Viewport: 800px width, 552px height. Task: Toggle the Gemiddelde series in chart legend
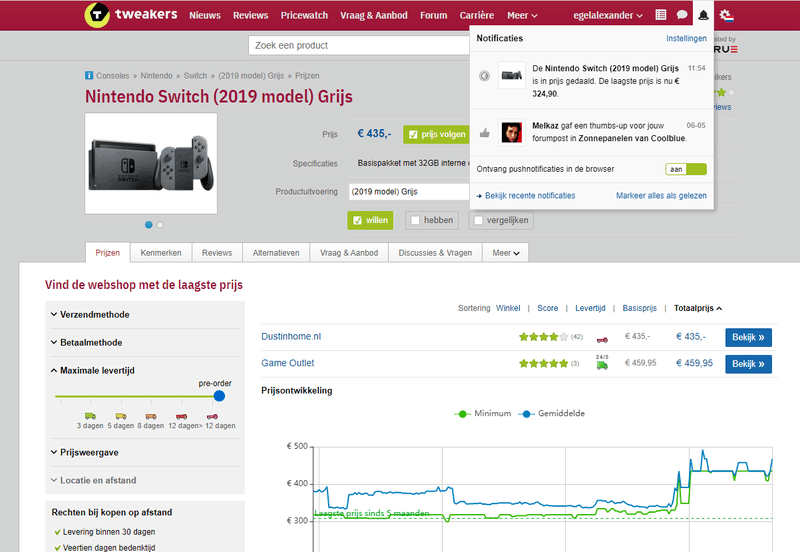552,413
